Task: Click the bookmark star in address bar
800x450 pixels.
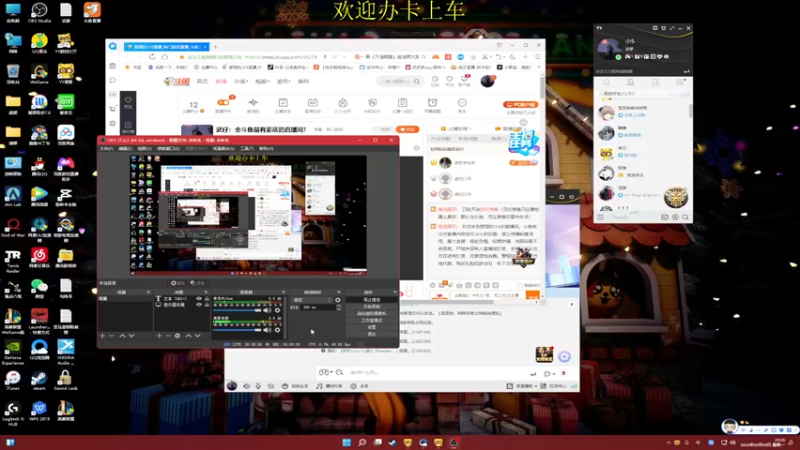Action: pos(182,57)
